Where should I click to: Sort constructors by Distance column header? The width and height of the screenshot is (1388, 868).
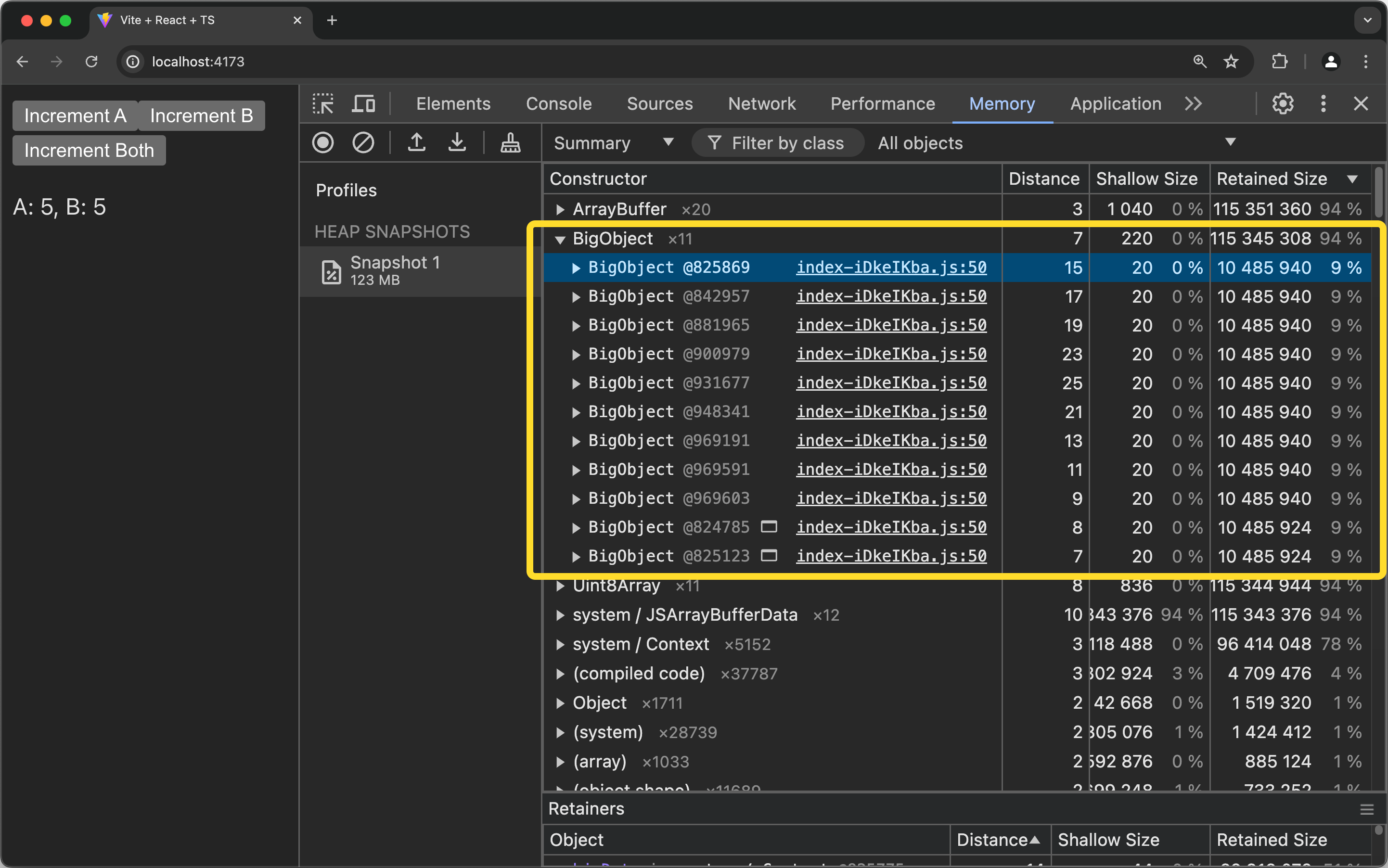point(1045,179)
